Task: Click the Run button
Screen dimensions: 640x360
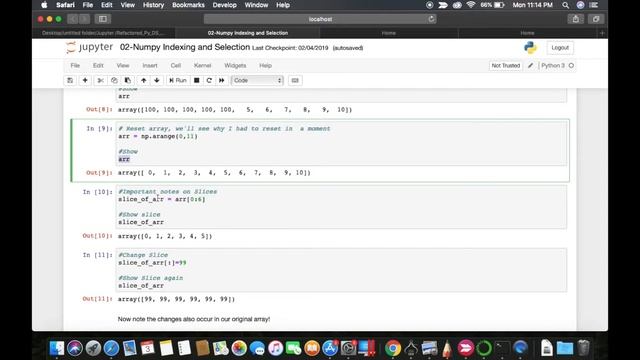Action: pyautogui.click(x=178, y=80)
